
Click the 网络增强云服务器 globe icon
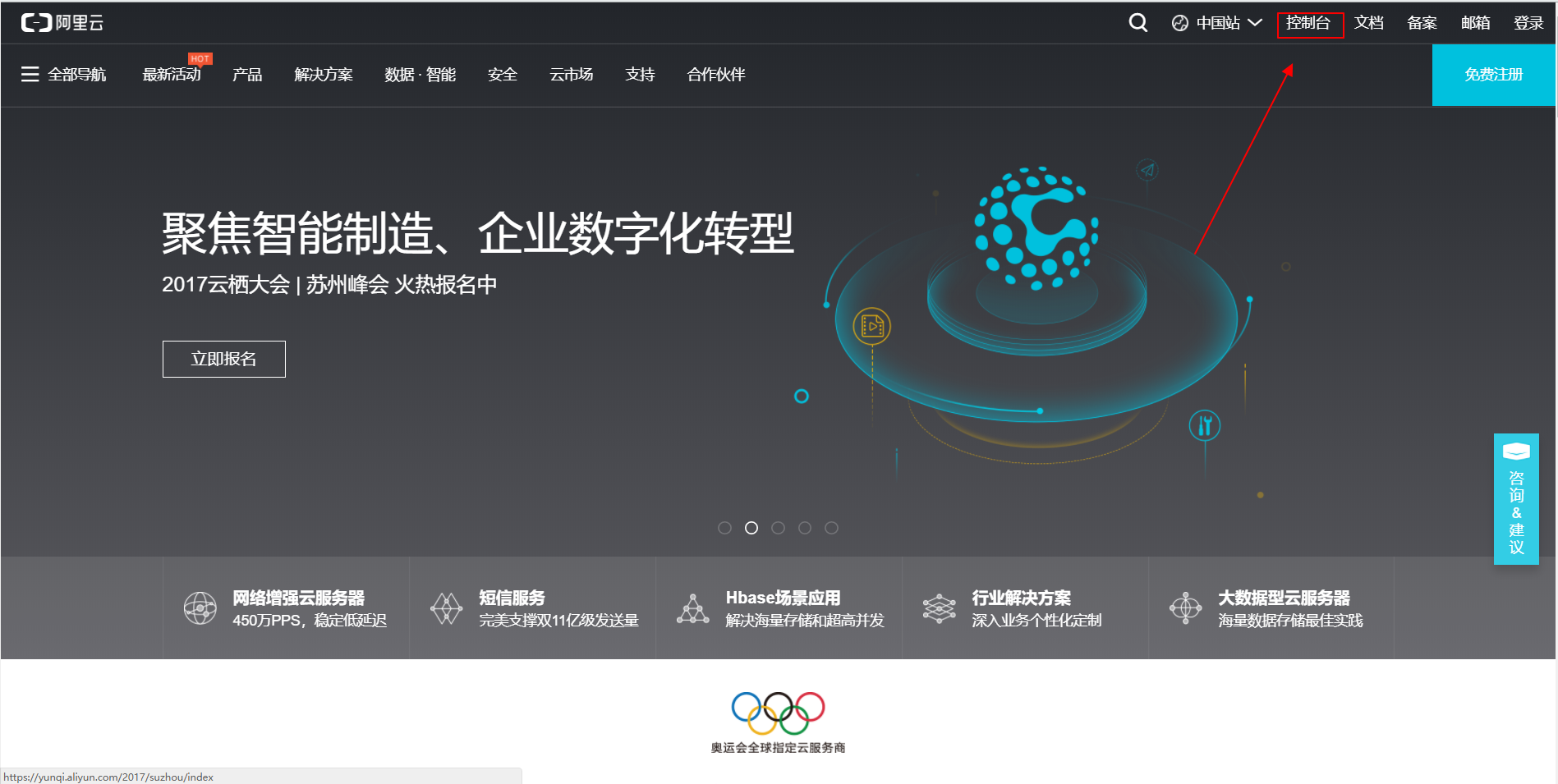click(200, 608)
